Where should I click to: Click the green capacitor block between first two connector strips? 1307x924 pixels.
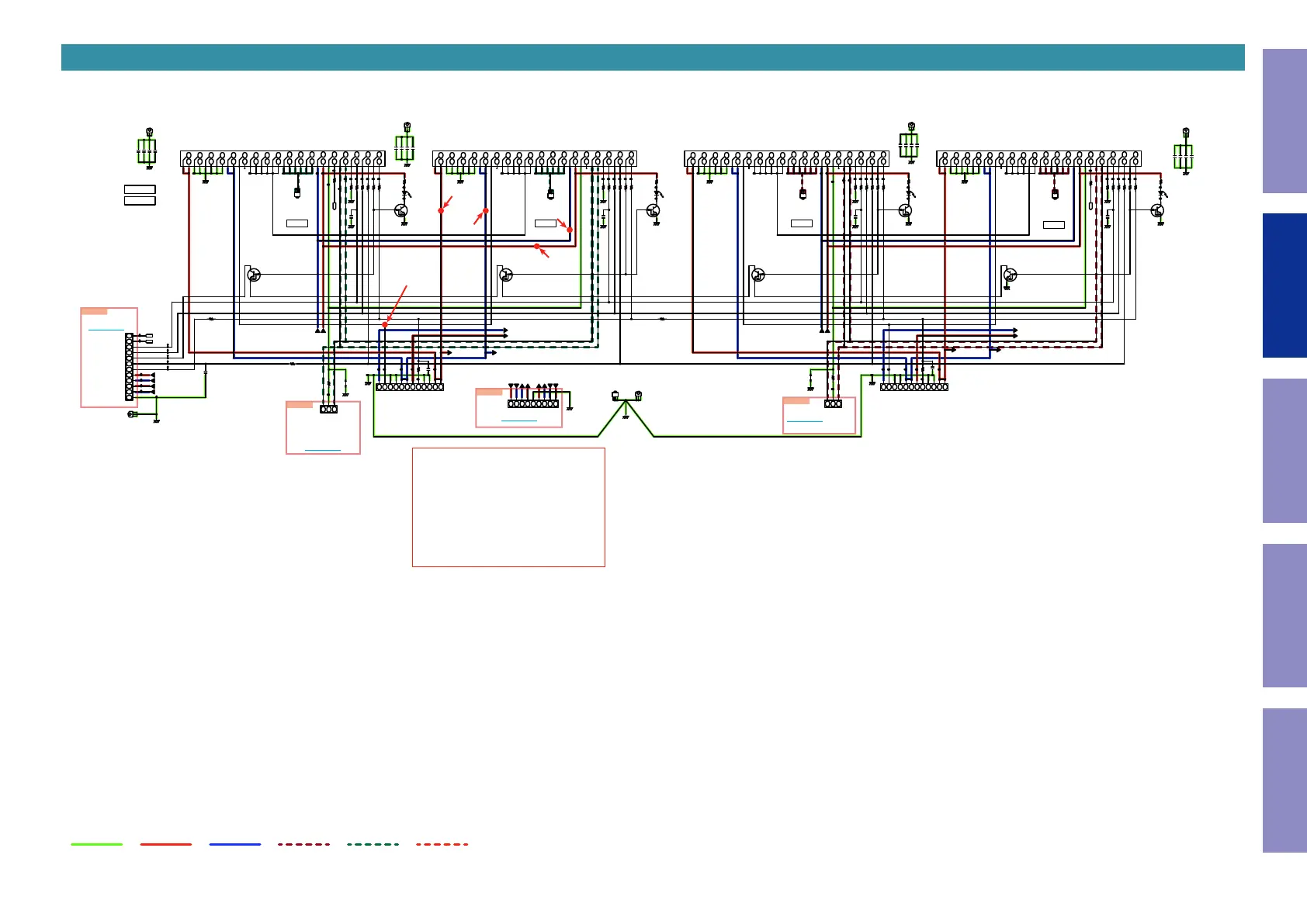[404, 147]
